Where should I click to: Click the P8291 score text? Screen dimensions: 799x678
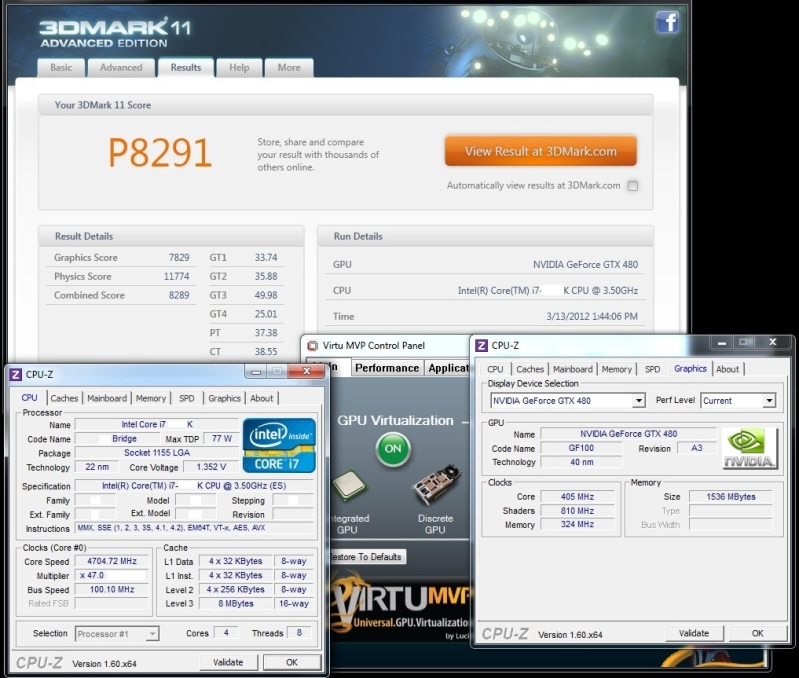[x=159, y=152]
